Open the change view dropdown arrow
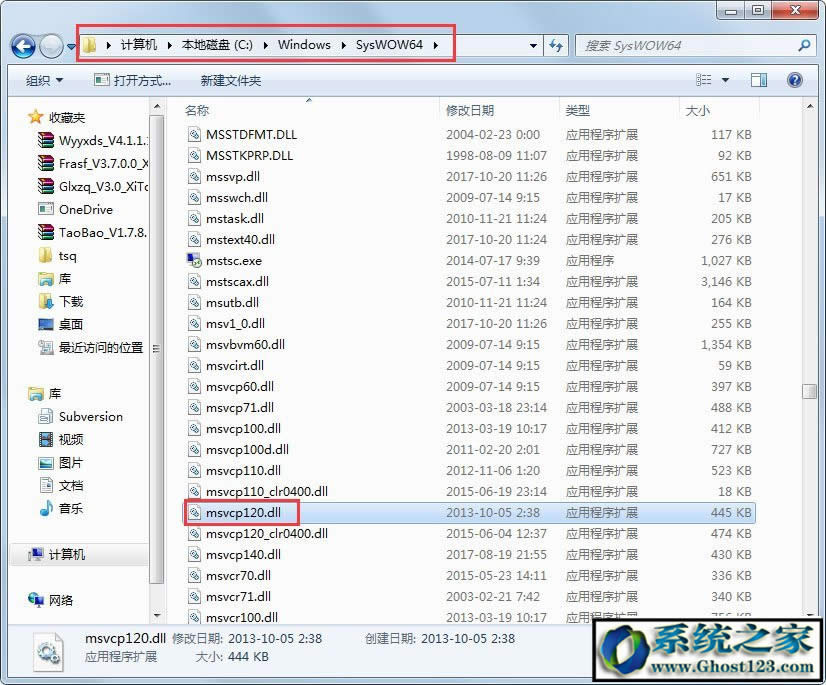Viewport: 826px width, 685px height. 727,80
